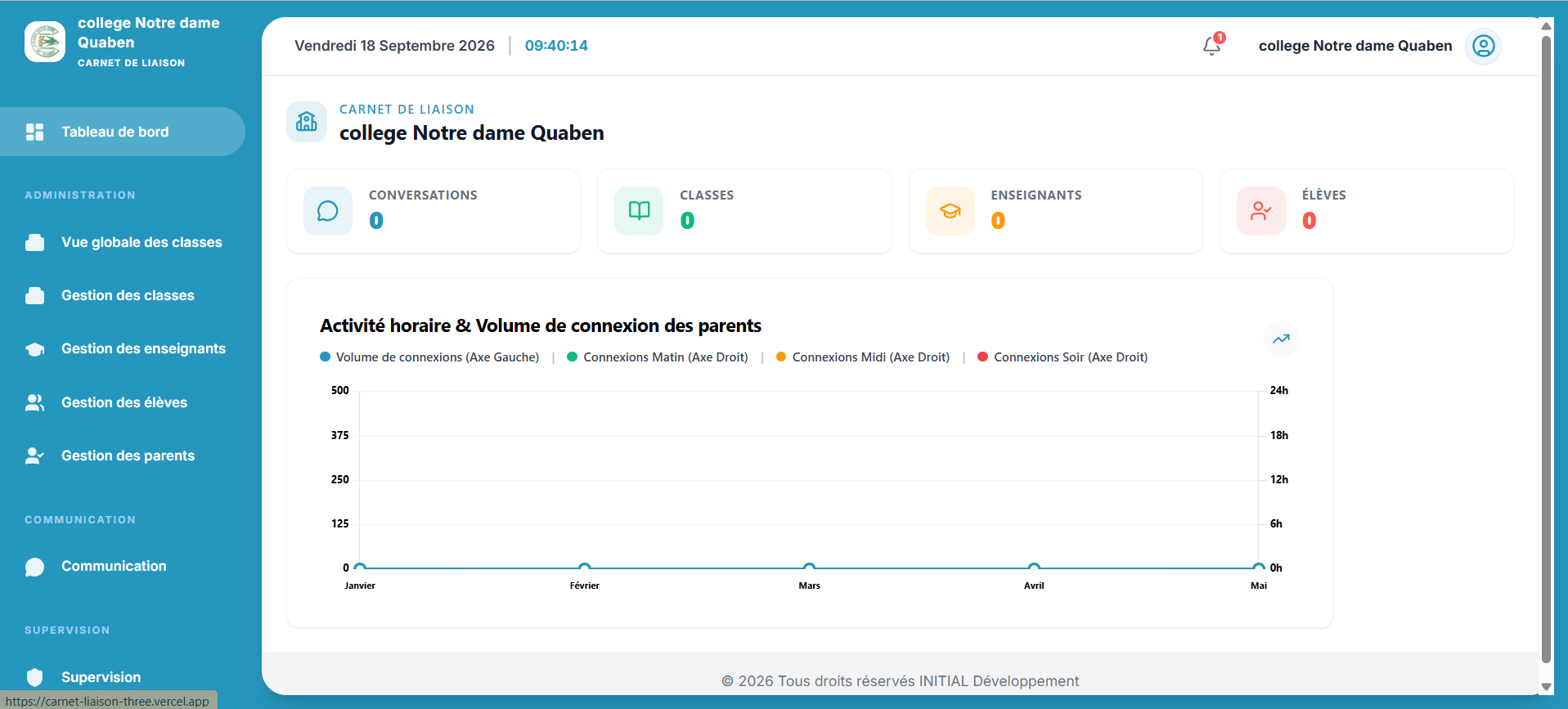Click the Gestion des parents user icon
Viewport: 1568px width, 709px height.
tap(34, 455)
